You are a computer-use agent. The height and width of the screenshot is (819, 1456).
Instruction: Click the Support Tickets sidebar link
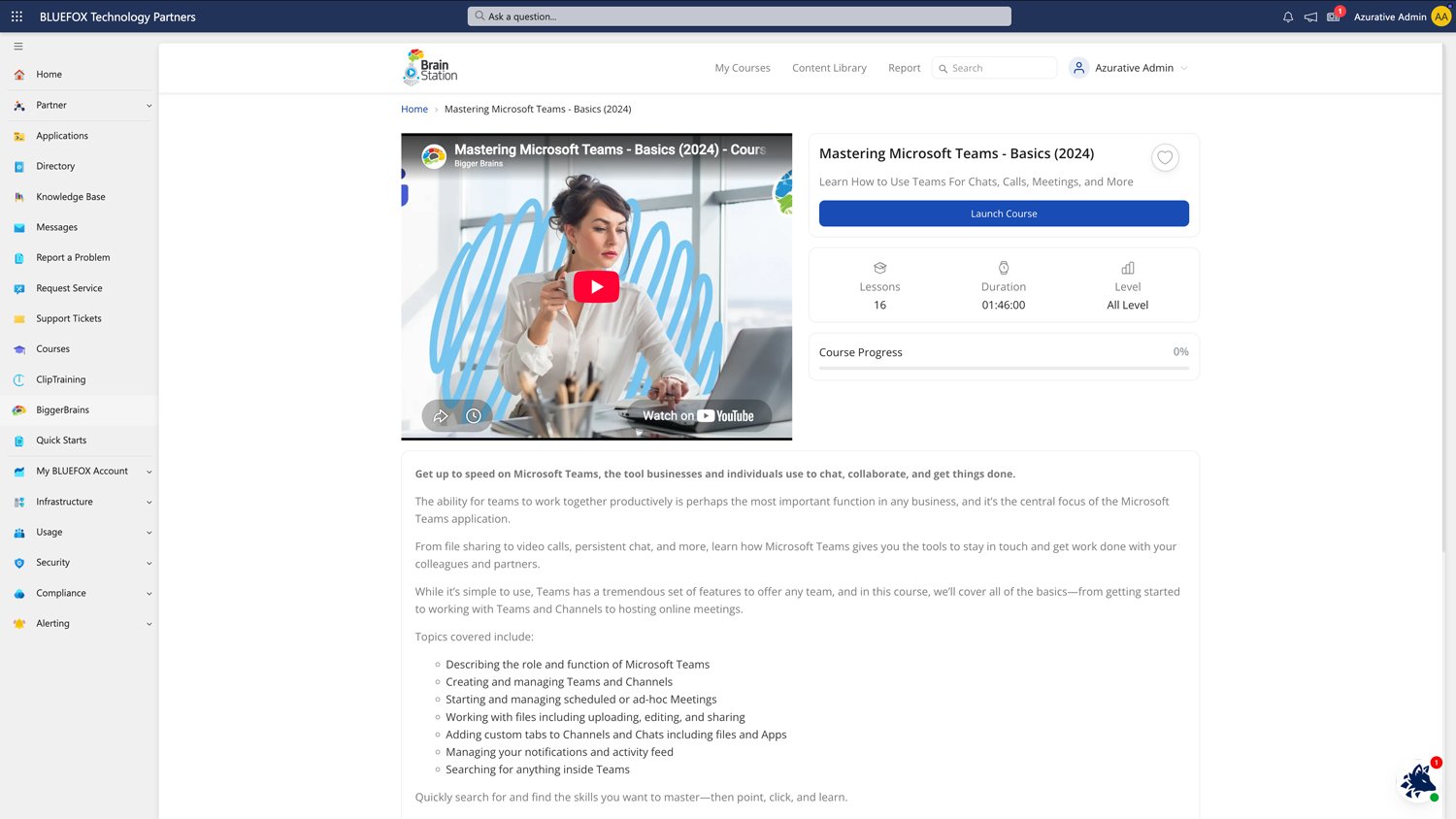(x=69, y=319)
